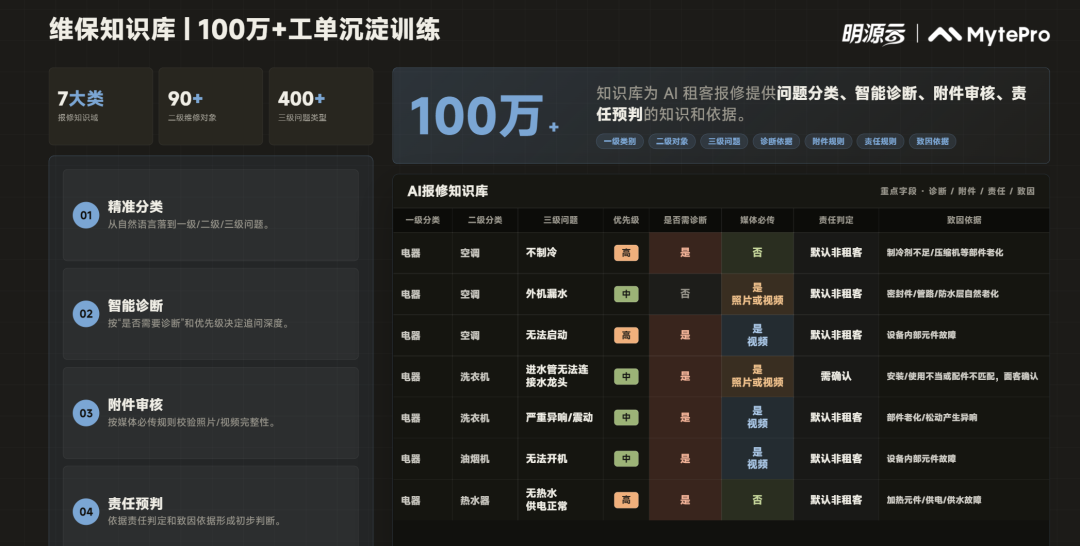
Task: Click the 是否需诊断 column header
Action: point(685,220)
